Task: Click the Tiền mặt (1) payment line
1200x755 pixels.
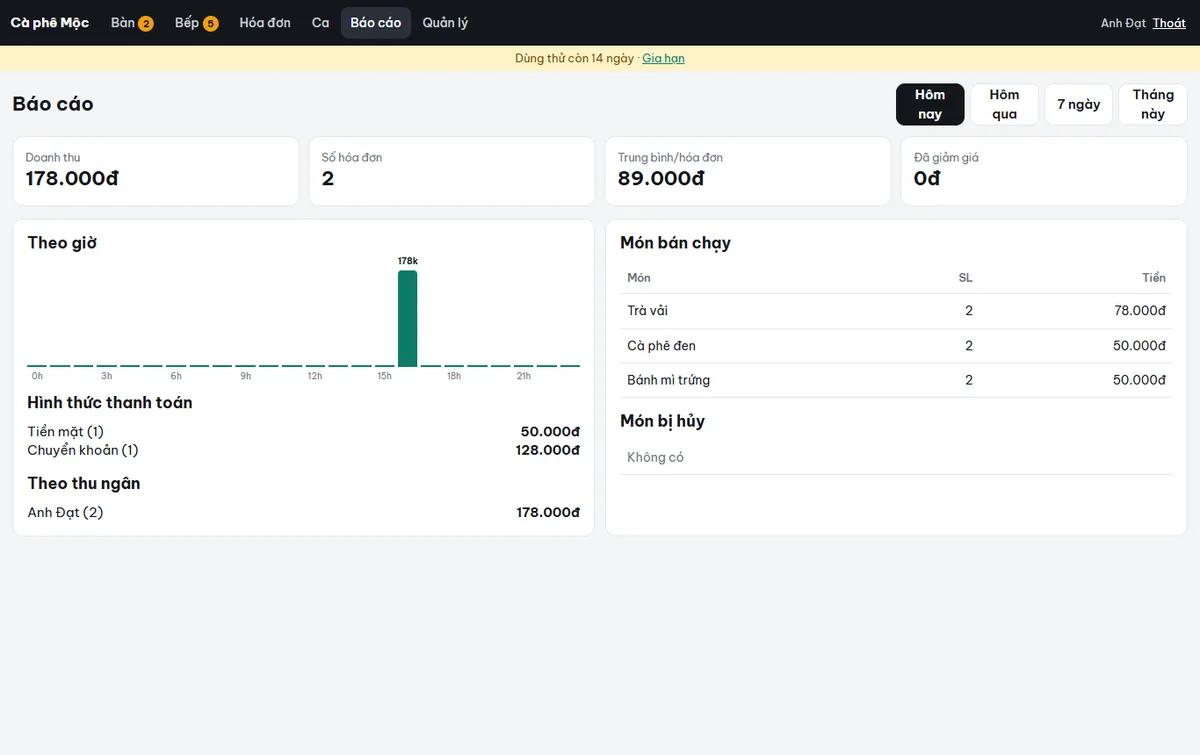Action: click(x=303, y=432)
